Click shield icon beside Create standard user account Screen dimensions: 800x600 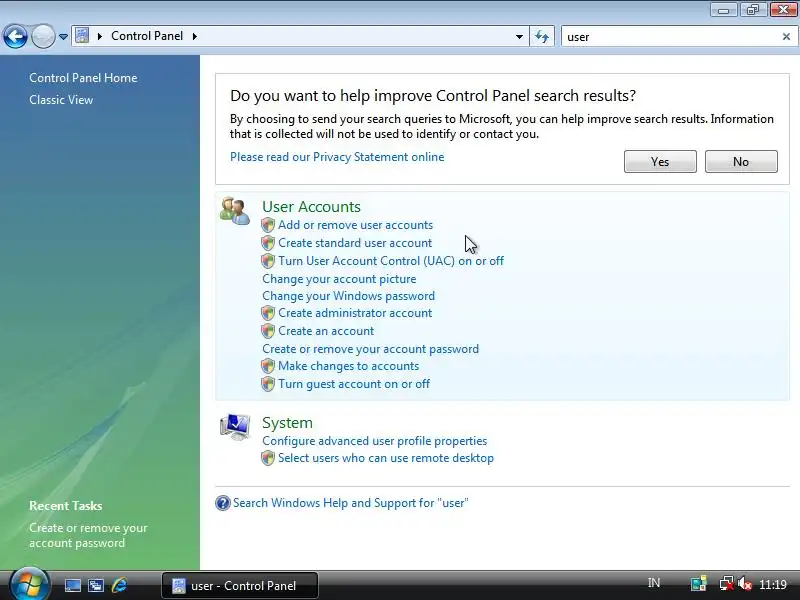point(268,243)
